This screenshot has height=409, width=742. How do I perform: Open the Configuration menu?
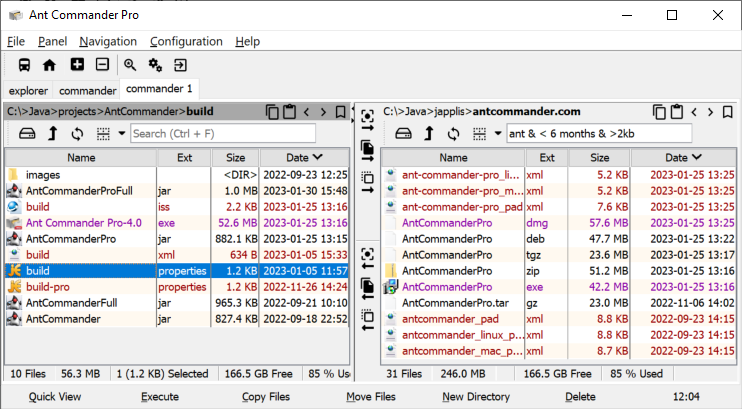186,42
